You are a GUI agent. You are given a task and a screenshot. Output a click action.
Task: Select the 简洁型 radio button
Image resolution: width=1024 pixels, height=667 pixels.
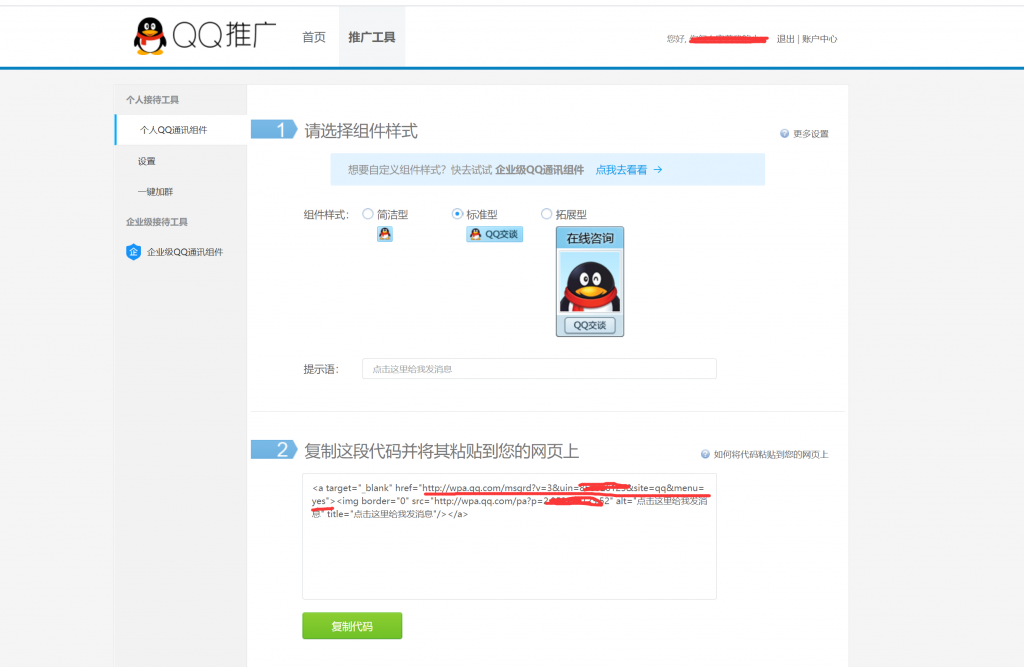tap(368, 214)
